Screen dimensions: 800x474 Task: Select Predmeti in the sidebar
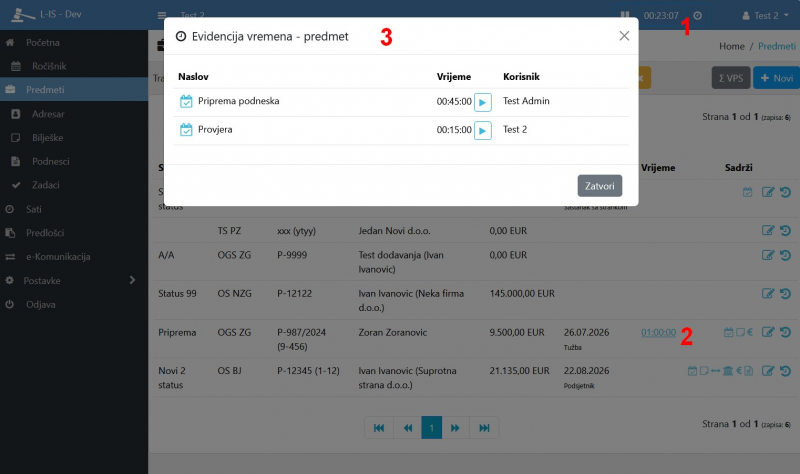[74, 90]
